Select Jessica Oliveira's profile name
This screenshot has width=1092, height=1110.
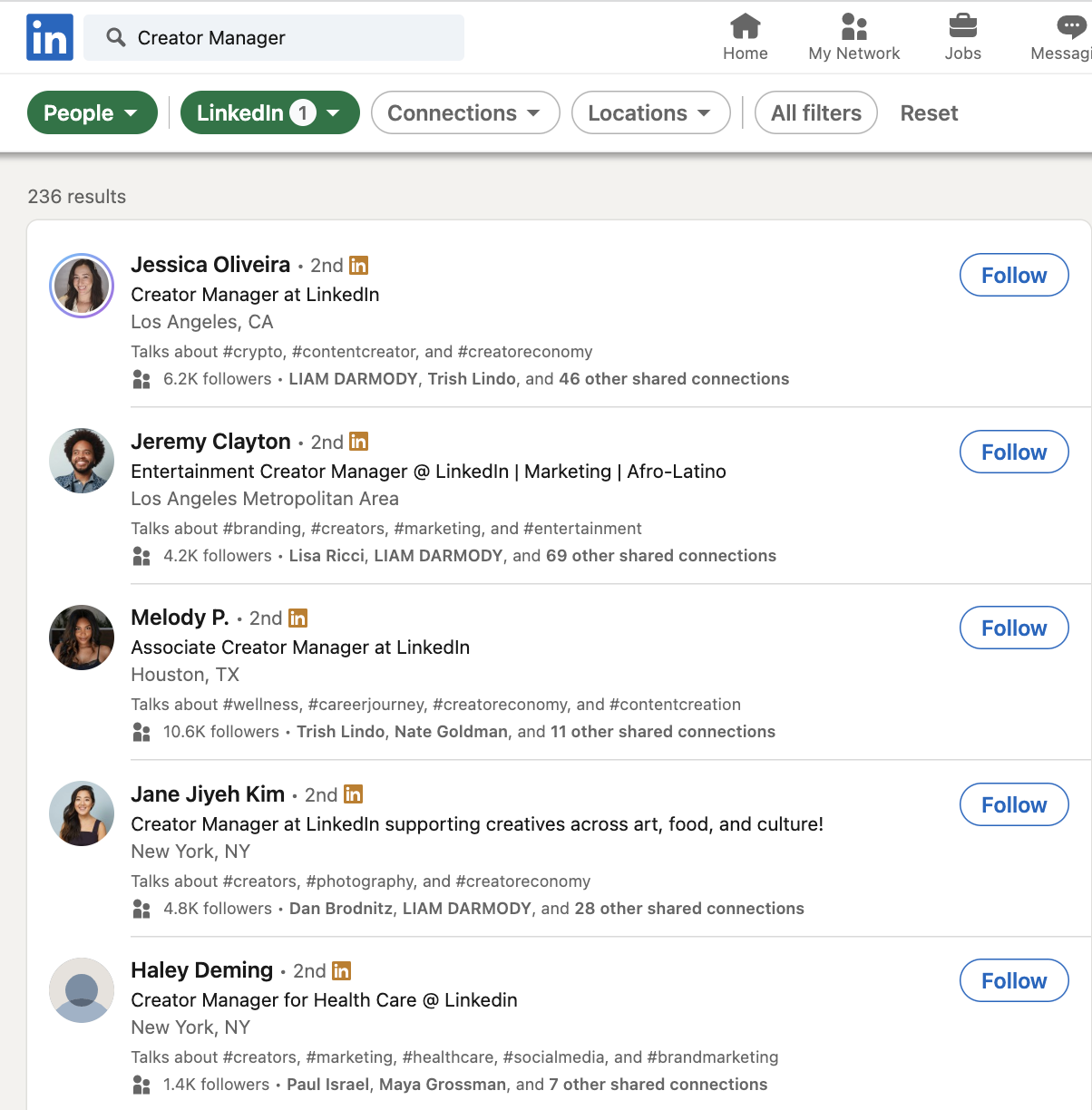pyautogui.click(x=210, y=264)
